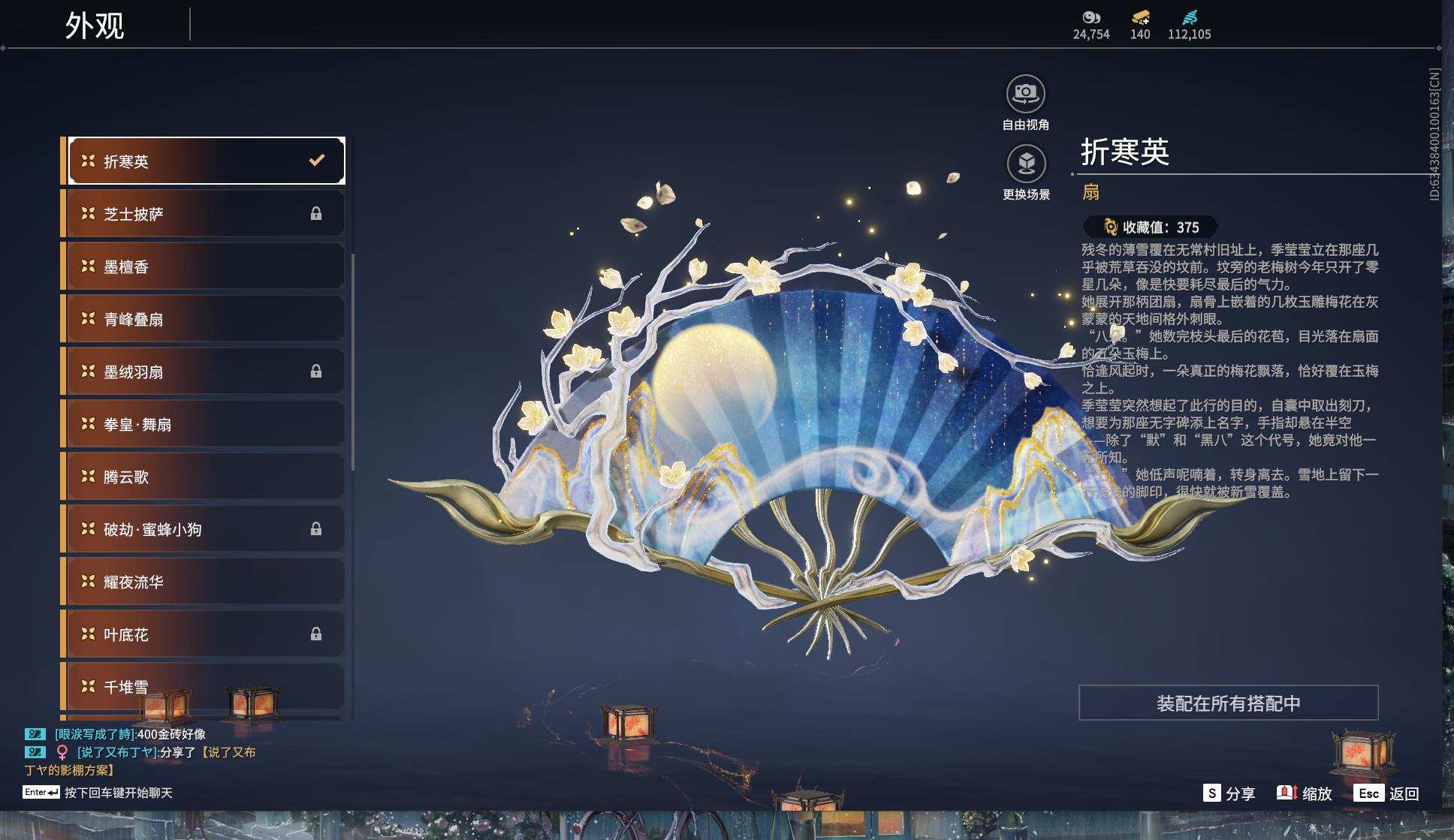Click 缩放 zoom label
1454x840 pixels.
click(x=1317, y=793)
